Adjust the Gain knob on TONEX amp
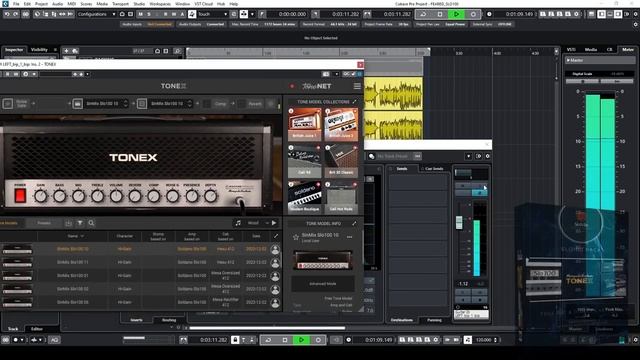 click(40, 196)
